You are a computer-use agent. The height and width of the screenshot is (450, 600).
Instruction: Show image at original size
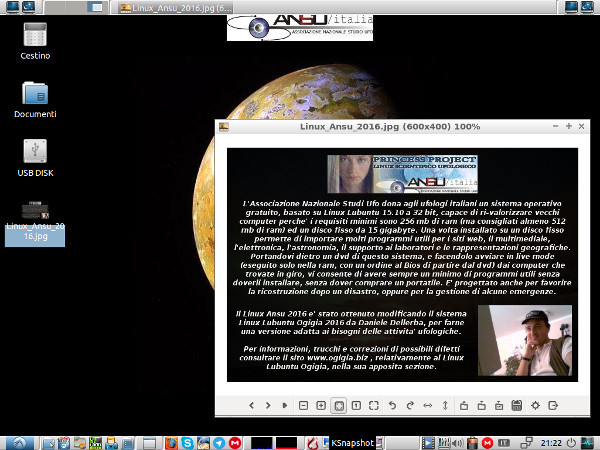[x=356, y=405]
